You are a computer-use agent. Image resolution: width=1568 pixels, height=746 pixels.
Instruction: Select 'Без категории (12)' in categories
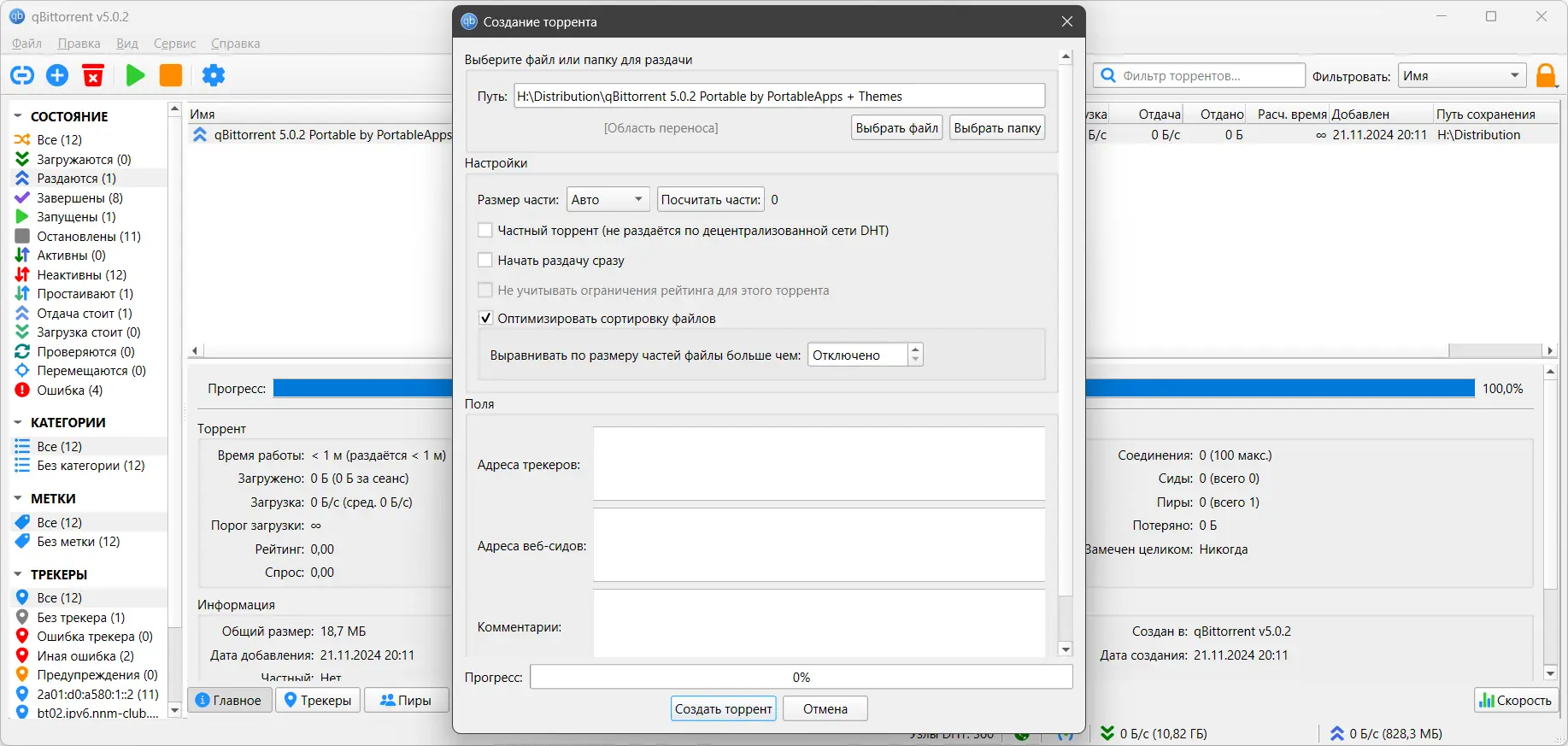point(91,465)
